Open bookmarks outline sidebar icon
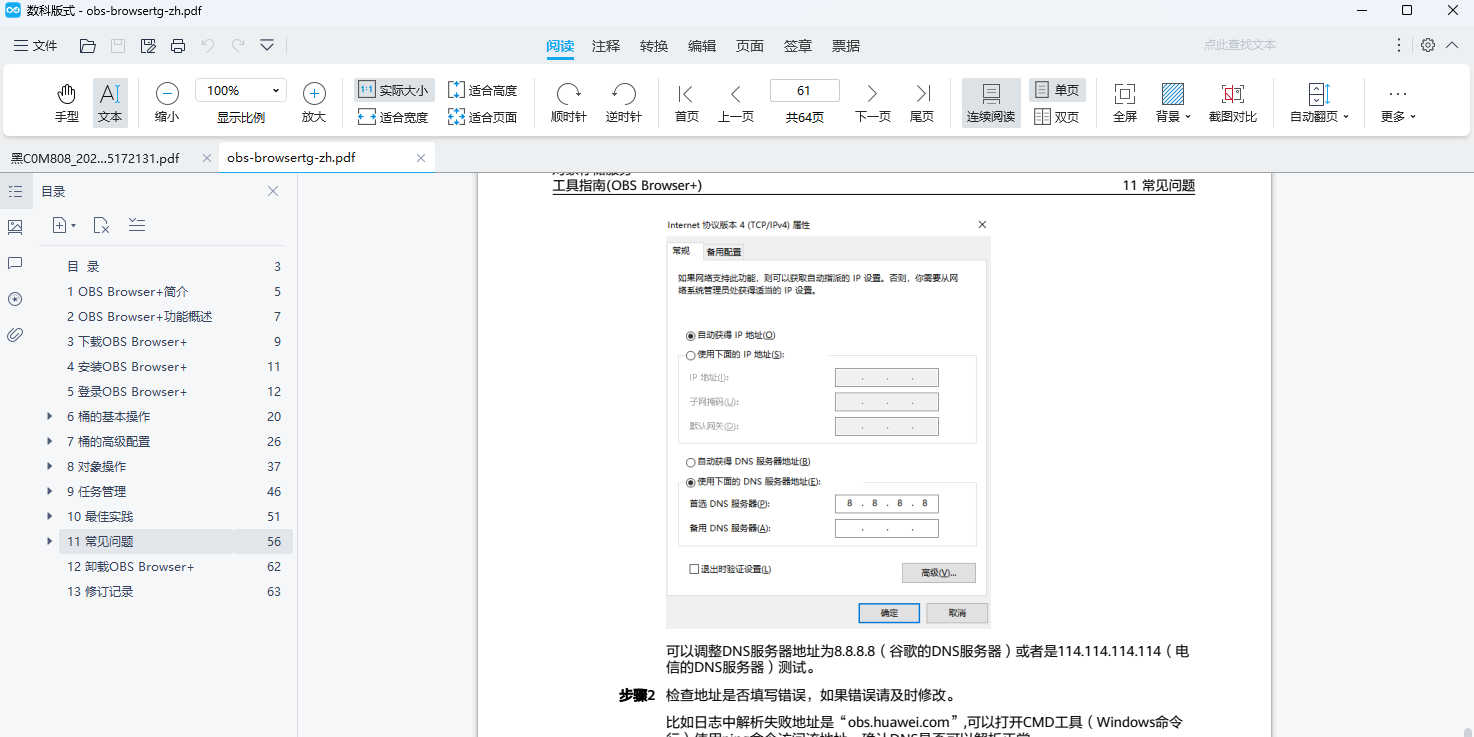The image size is (1474, 737). 15,191
